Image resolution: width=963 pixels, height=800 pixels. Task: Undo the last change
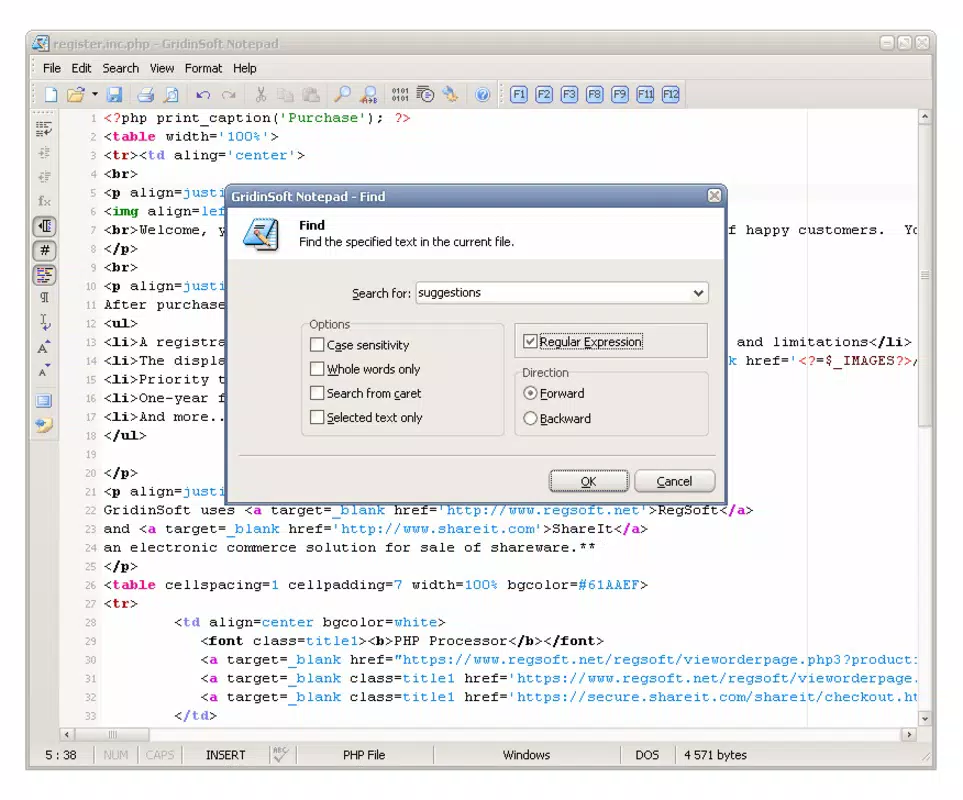coord(203,95)
